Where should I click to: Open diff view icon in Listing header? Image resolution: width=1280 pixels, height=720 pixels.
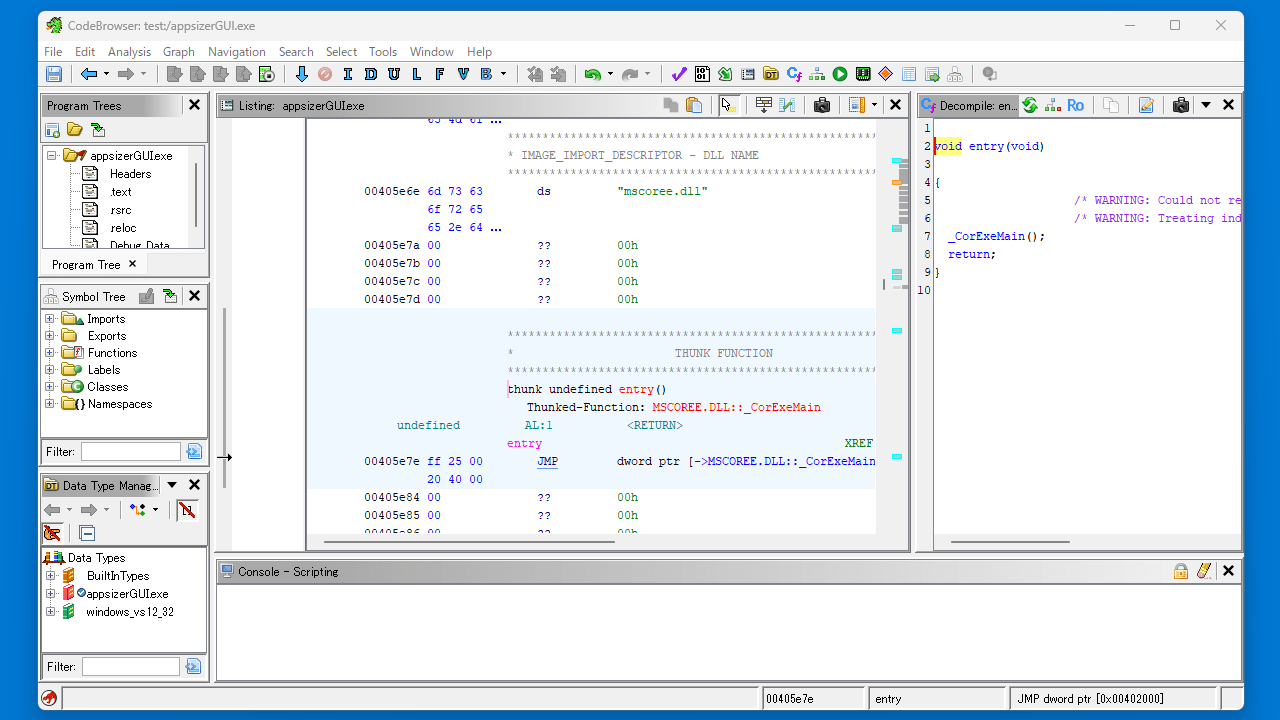pyautogui.click(x=788, y=105)
